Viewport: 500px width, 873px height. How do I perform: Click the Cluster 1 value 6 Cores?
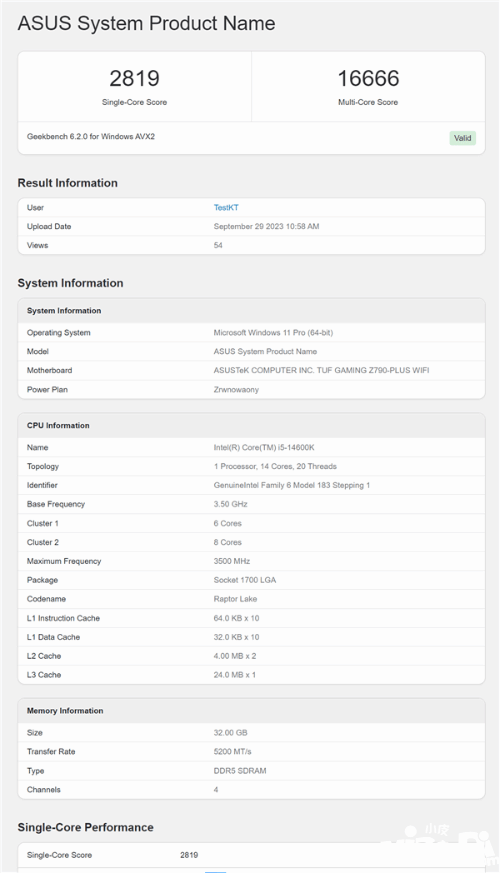[227, 523]
